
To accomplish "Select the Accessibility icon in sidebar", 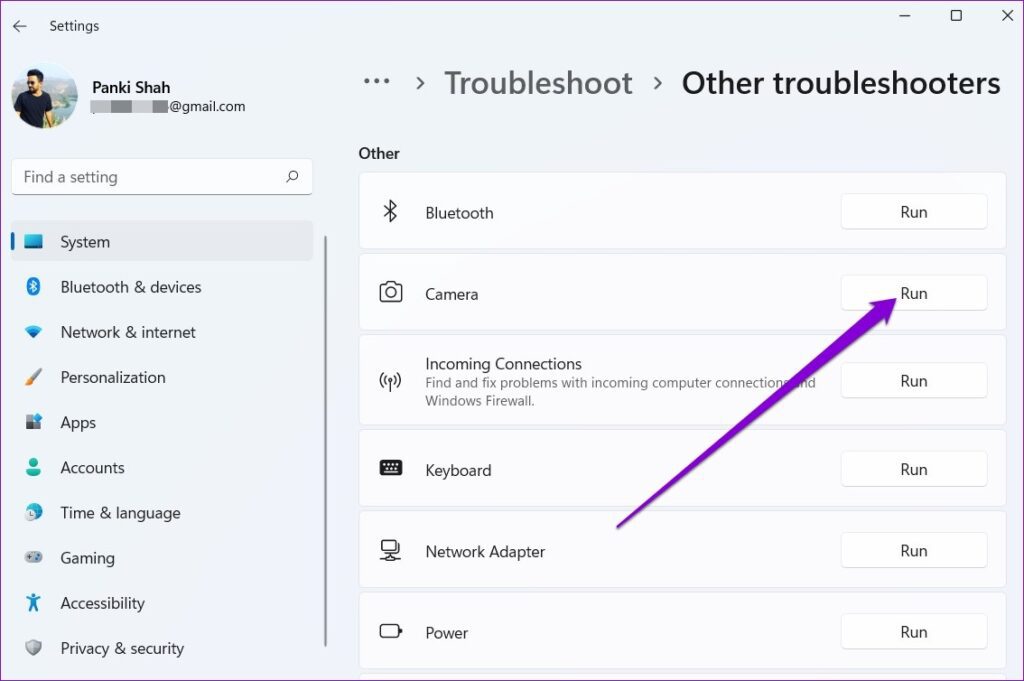I will 34,603.
